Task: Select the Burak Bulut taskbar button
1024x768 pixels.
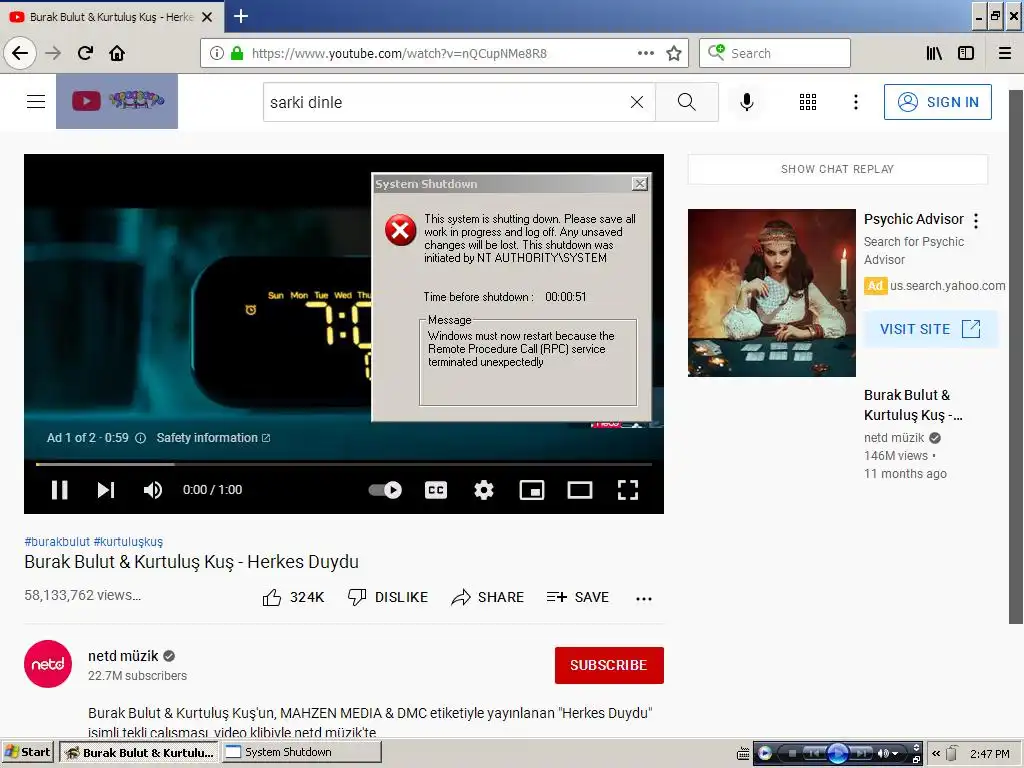Action: 139,752
